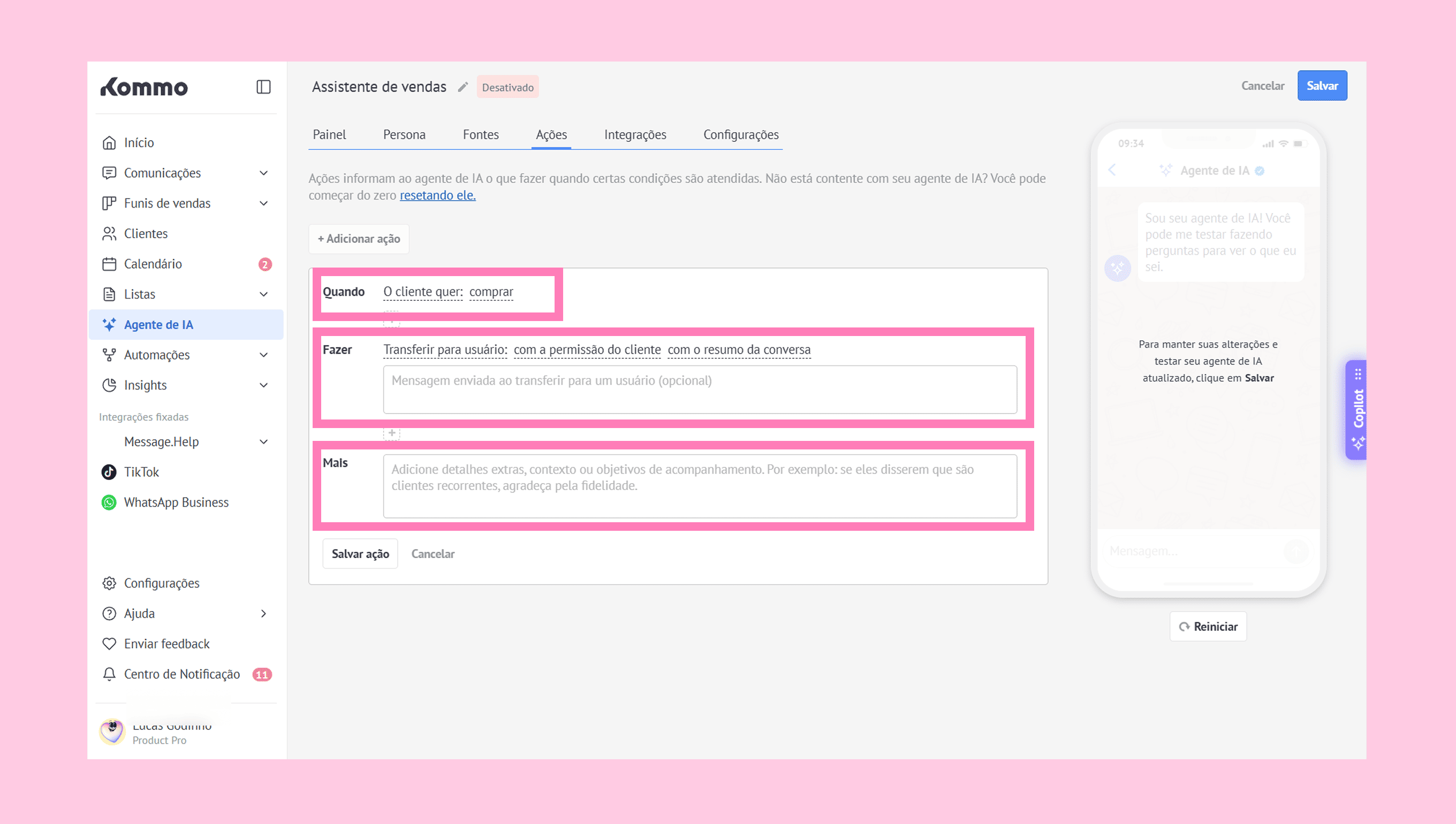Open the Copilot side tab
1456x824 pixels.
coord(1358,410)
